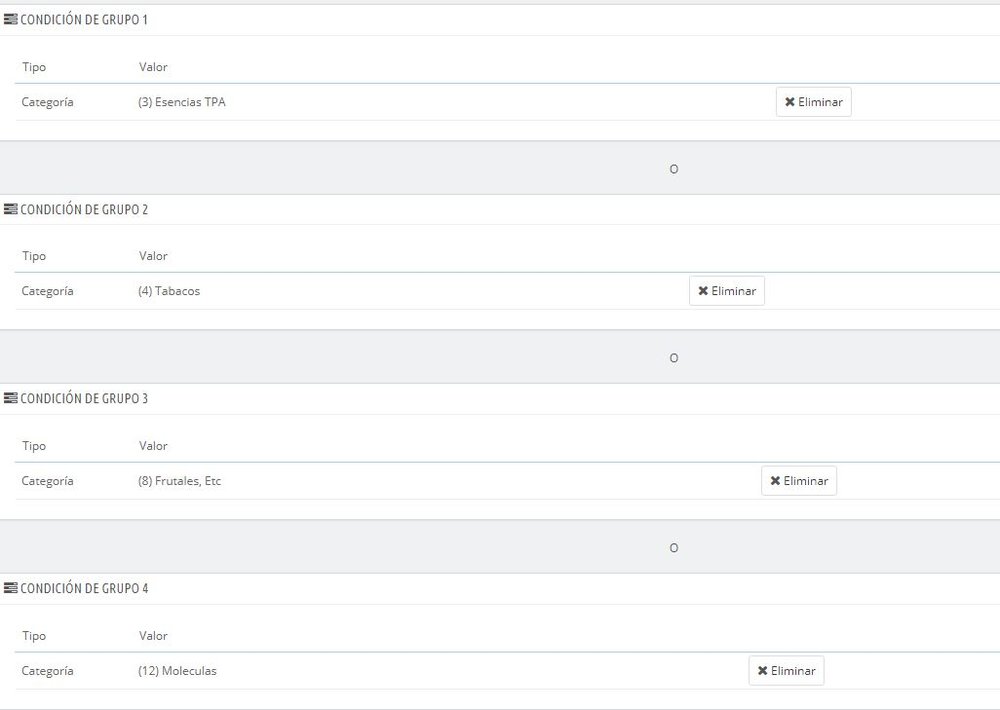Click the Categoría cell in group 3
Viewport: 1000px width, 710px height.
coord(47,481)
